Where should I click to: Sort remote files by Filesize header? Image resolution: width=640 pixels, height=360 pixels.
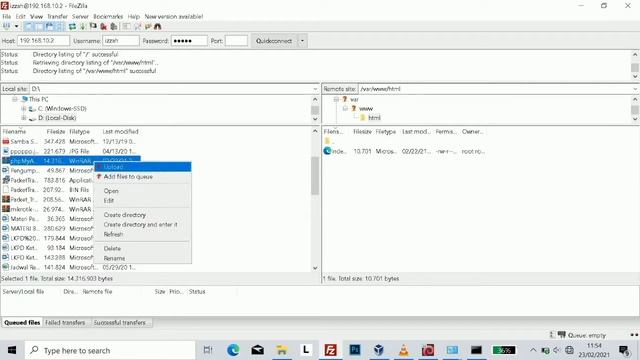(x=362, y=131)
